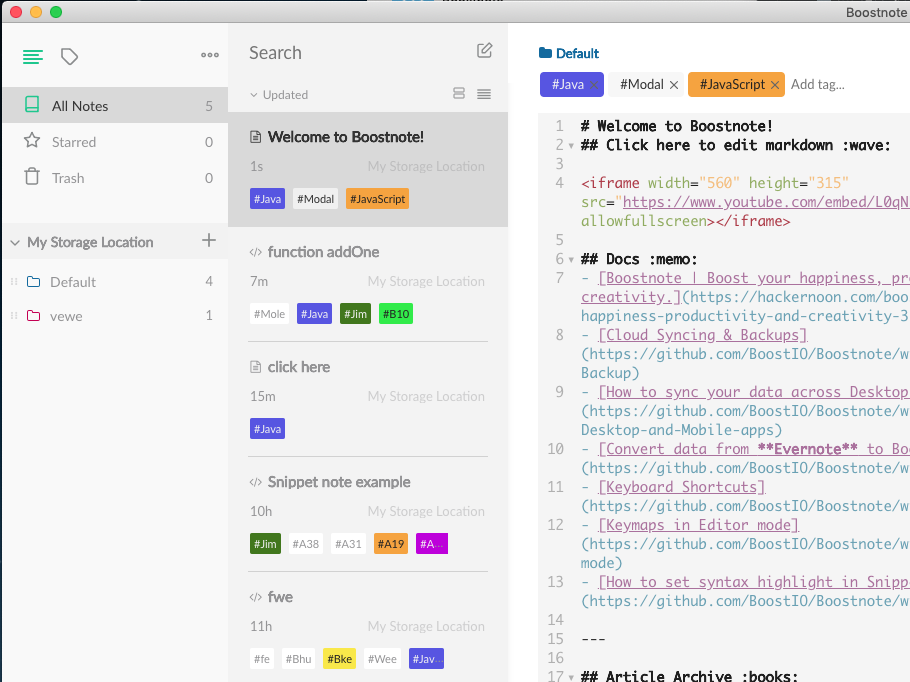Click the #Bhu tag on the fwe note
Image resolution: width=910 pixels, height=682 pixels.
(298, 659)
